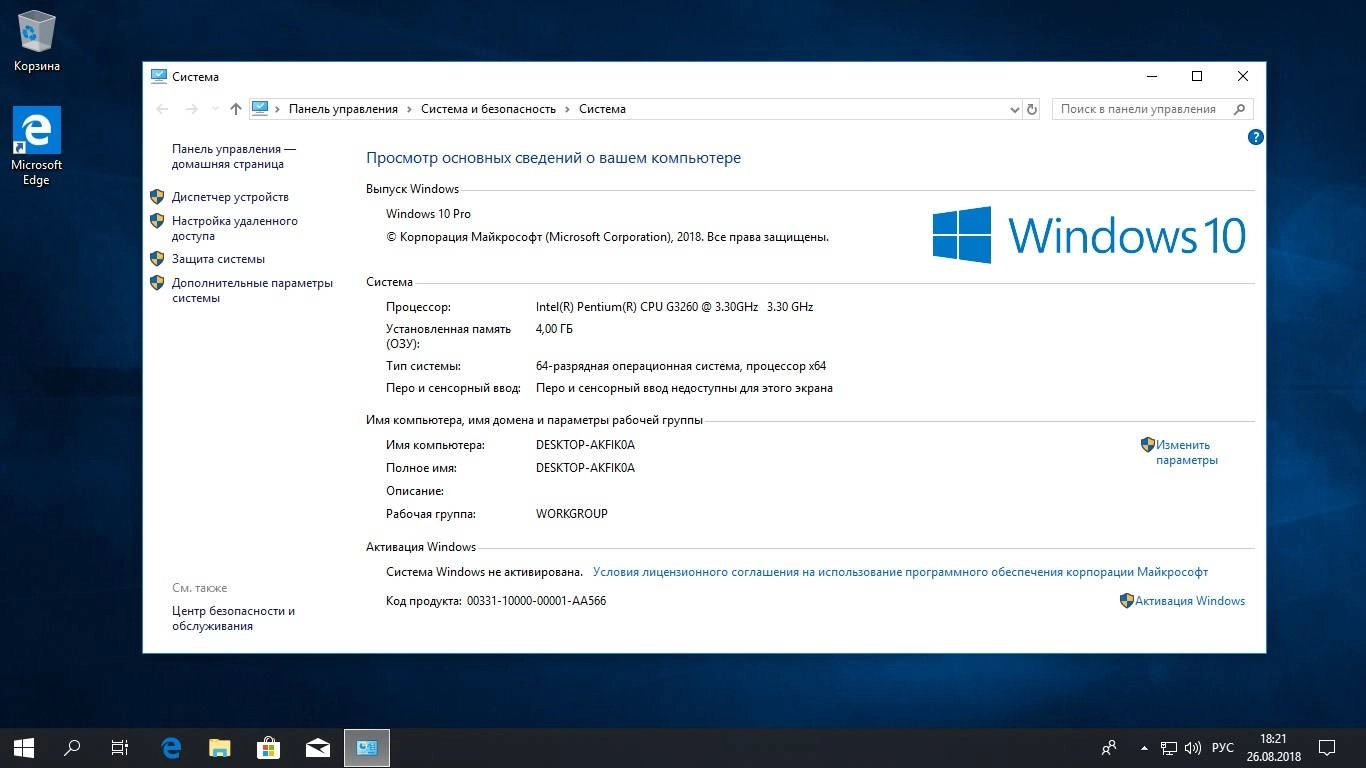
Task: Click the WORKGROUP value
Action: tap(572, 514)
